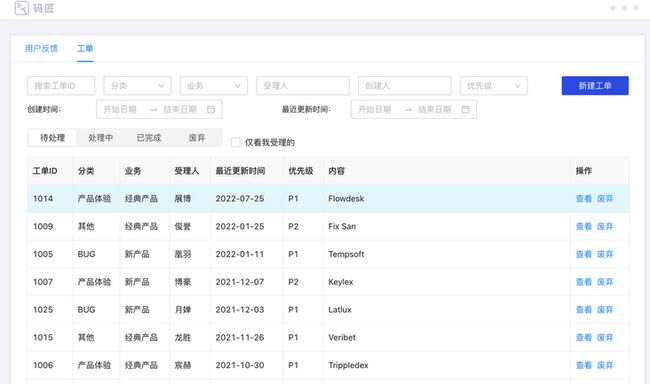The width and height of the screenshot is (650, 384).
Task: Select the Latlux content cell
Action: (447, 310)
